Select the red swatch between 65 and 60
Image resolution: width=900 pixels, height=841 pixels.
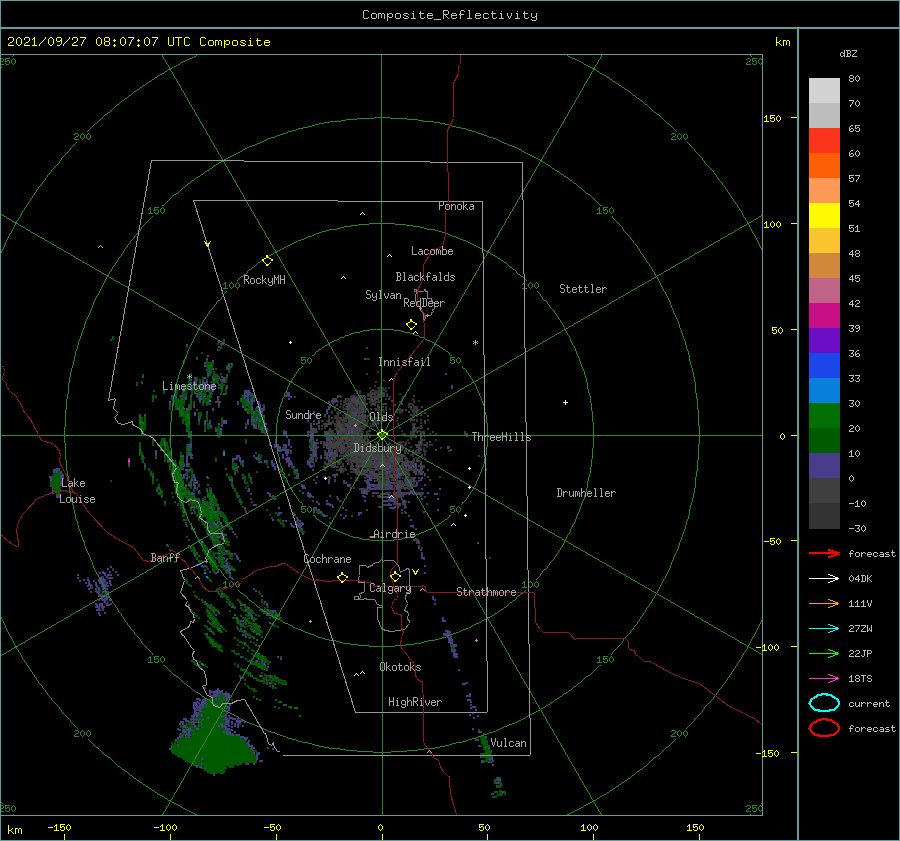824,141
